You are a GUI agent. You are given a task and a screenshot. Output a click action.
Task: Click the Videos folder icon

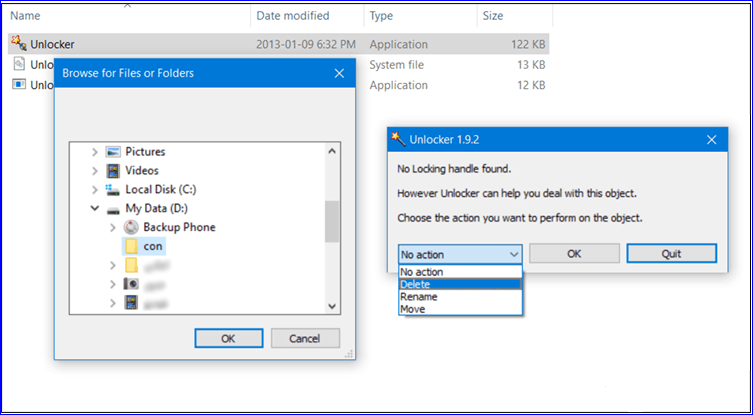tap(113, 171)
